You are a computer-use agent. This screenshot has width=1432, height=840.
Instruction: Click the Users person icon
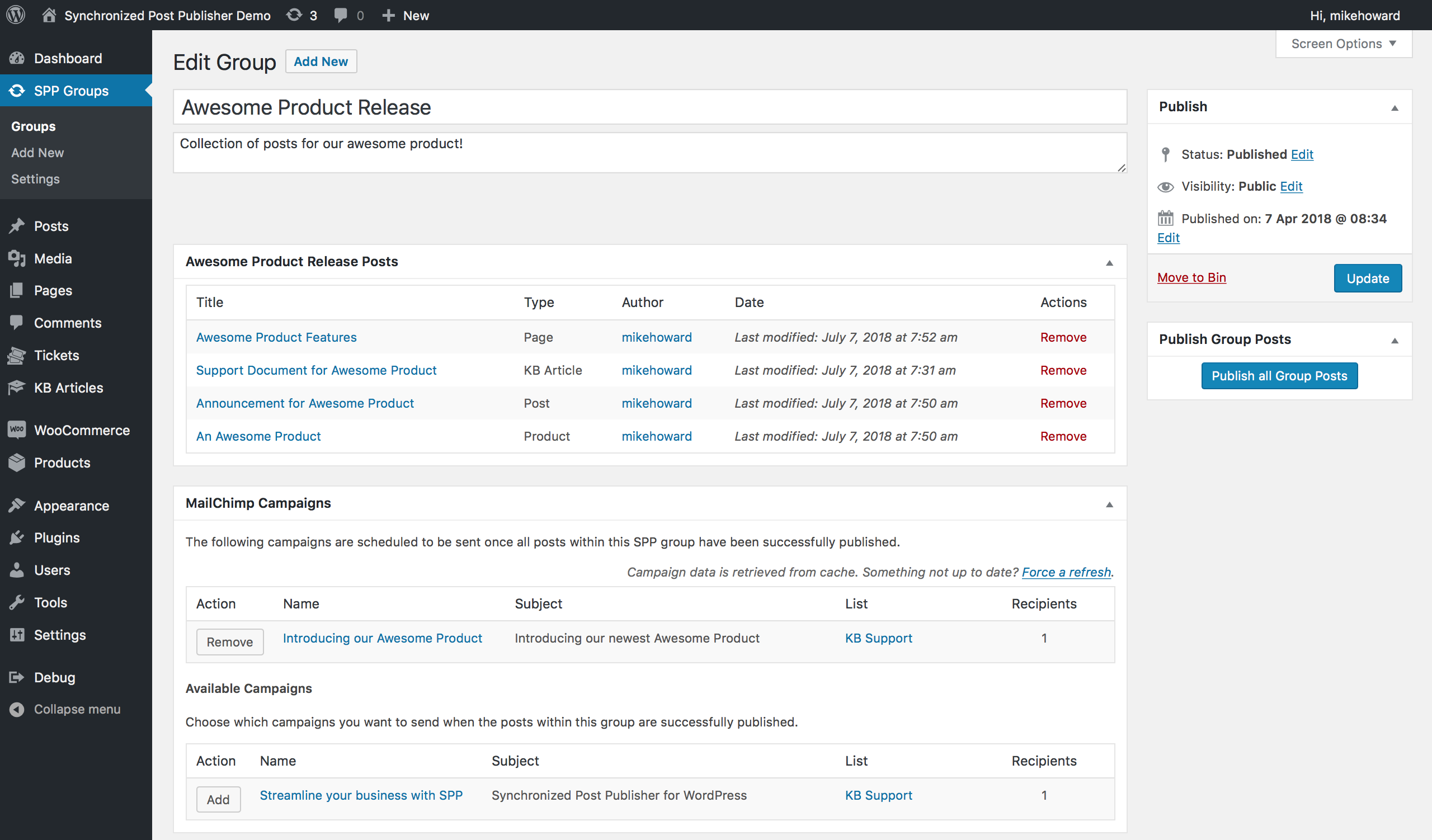(x=17, y=570)
